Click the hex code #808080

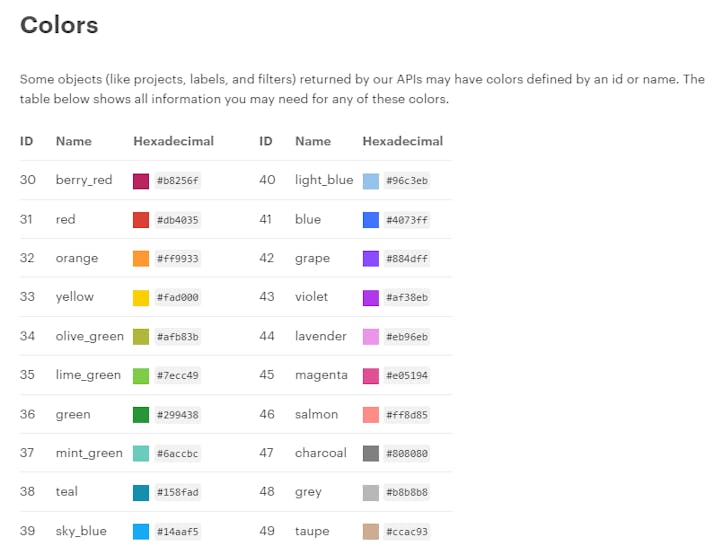407,454
